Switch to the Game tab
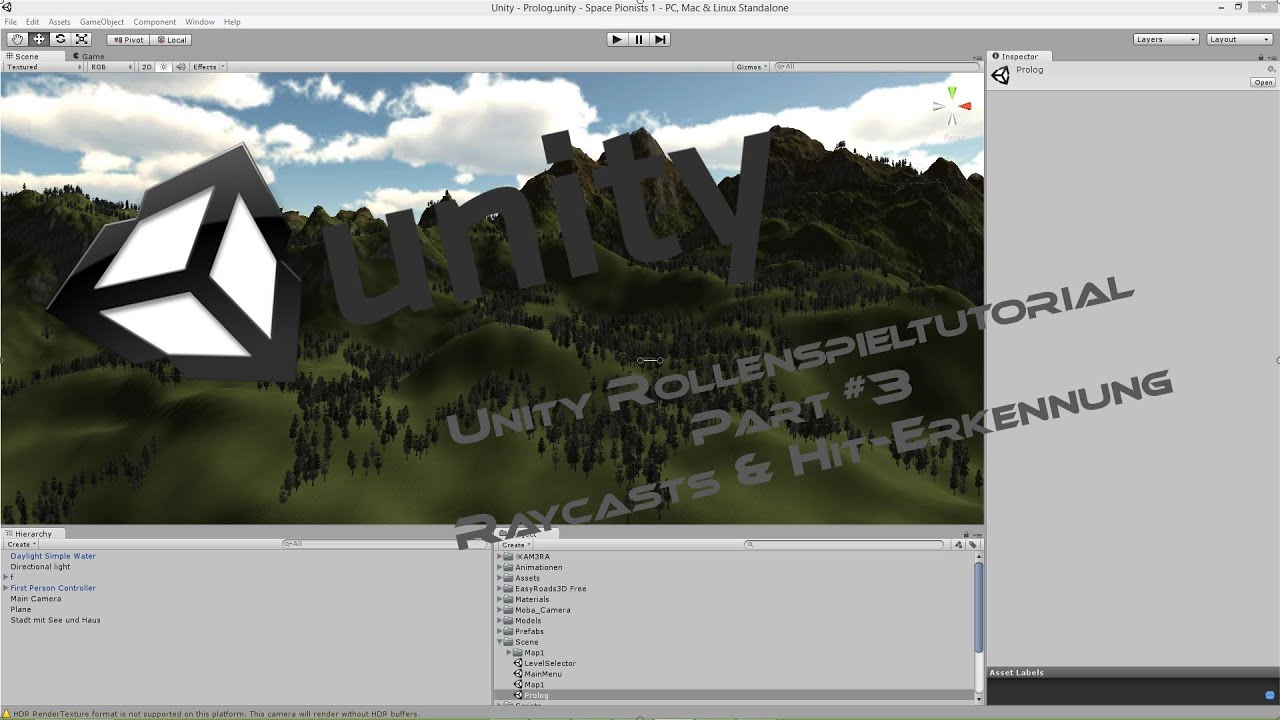Viewport: 1280px width, 720px height. 88,56
